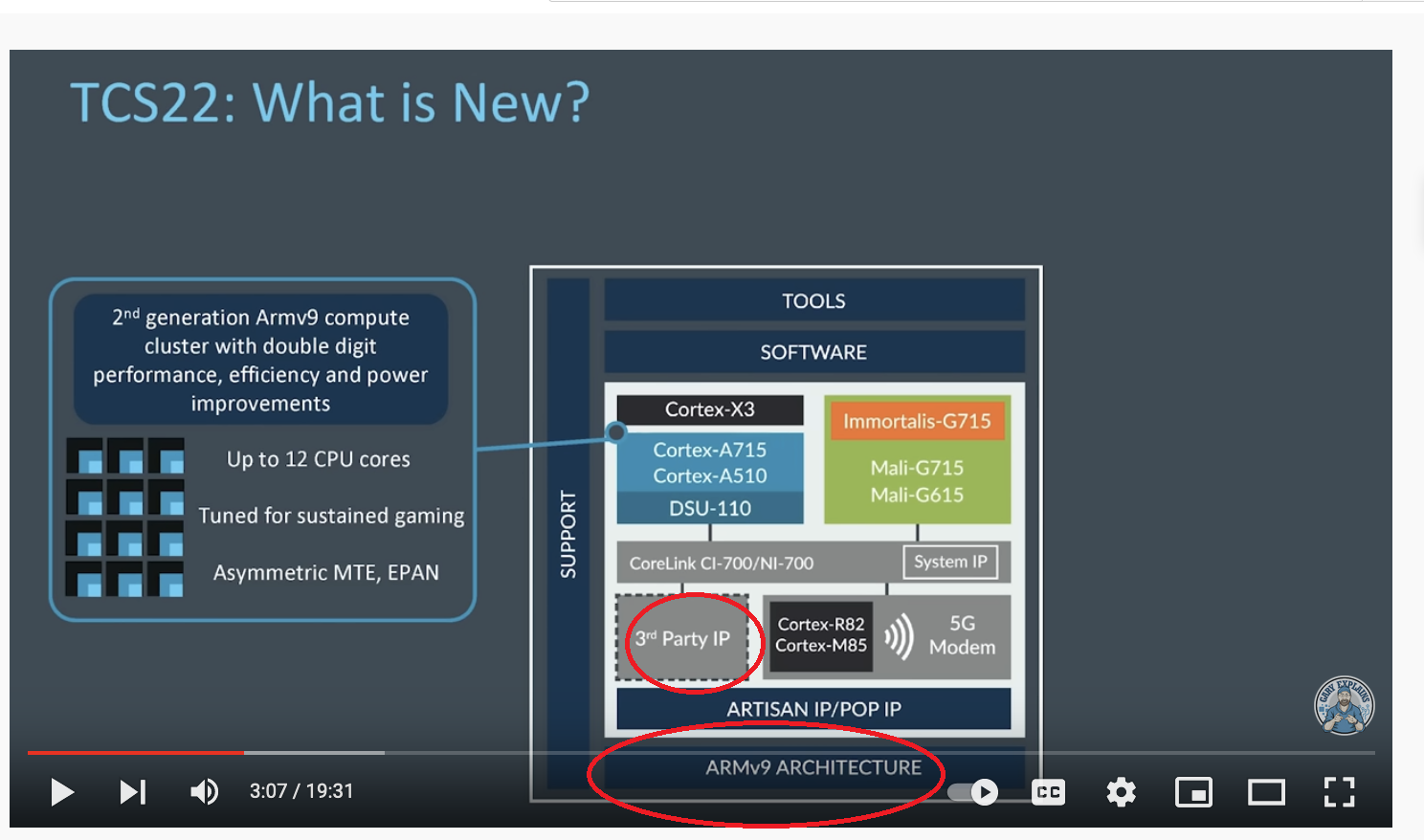Viewport: 1424px width, 840px height.
Task: Click the Gary Explains channel watermark
Action: coord(1344,705)
